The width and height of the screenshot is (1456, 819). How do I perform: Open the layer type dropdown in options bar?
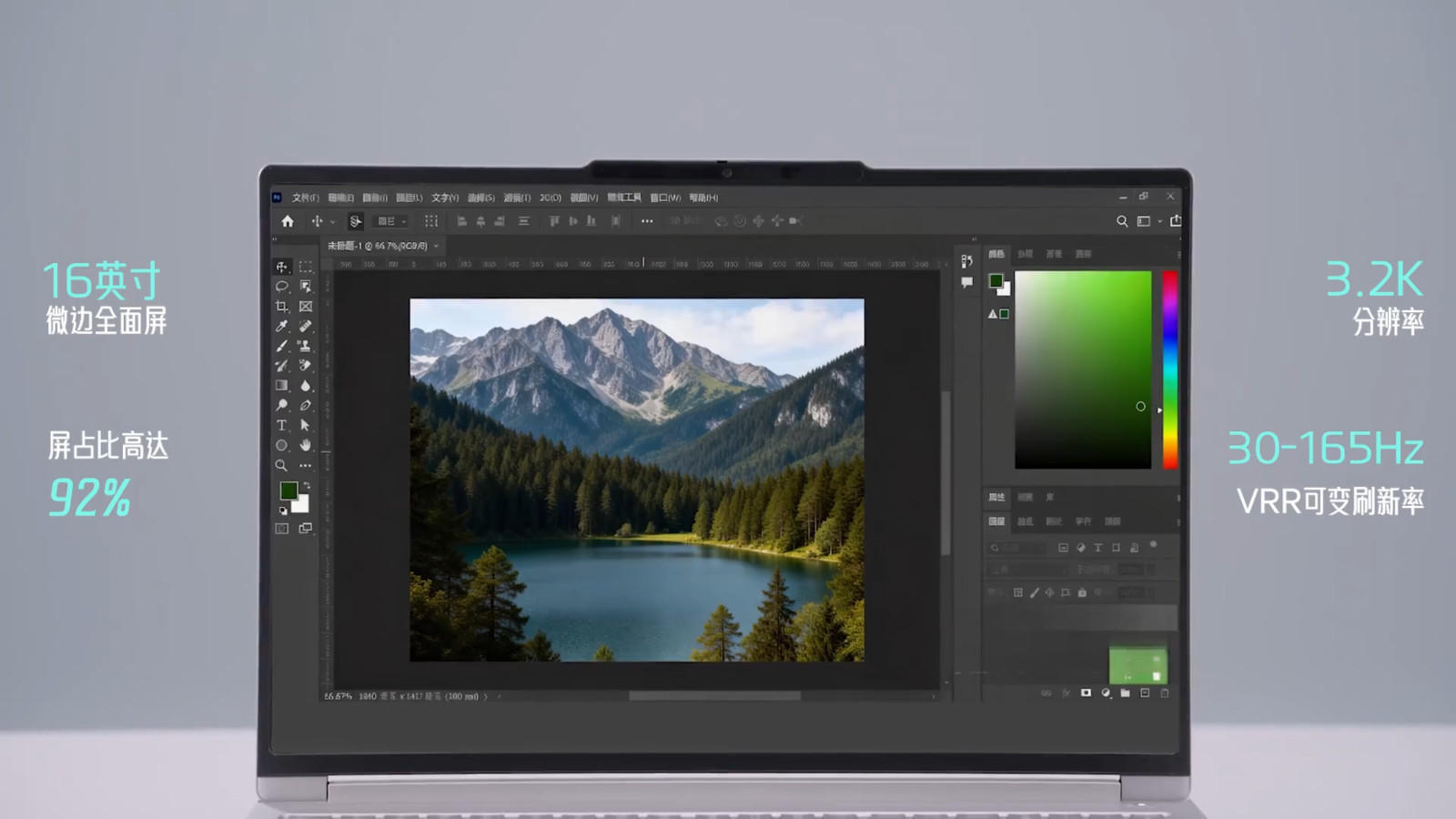[392, 221]
